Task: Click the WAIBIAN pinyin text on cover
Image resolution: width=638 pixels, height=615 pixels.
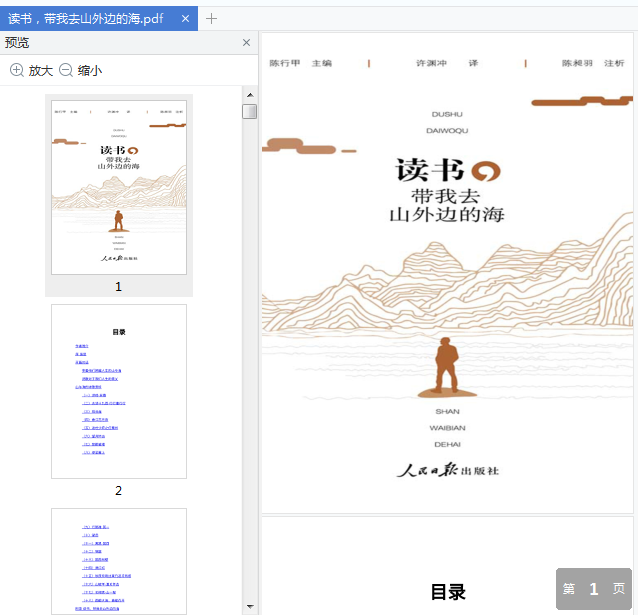Action: pyautogui.click(x=448, y=428)
